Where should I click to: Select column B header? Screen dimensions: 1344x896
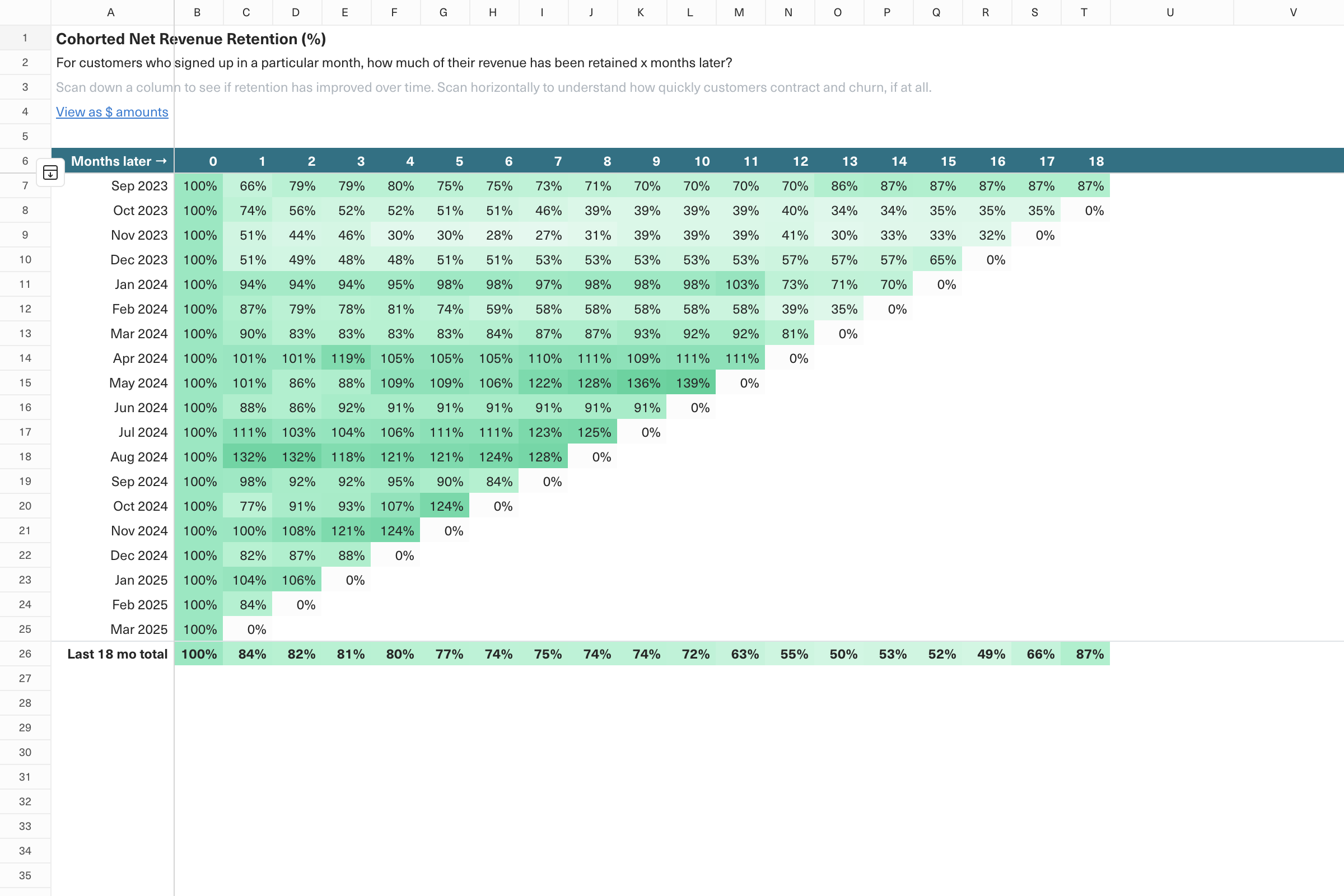click(198, 12)
